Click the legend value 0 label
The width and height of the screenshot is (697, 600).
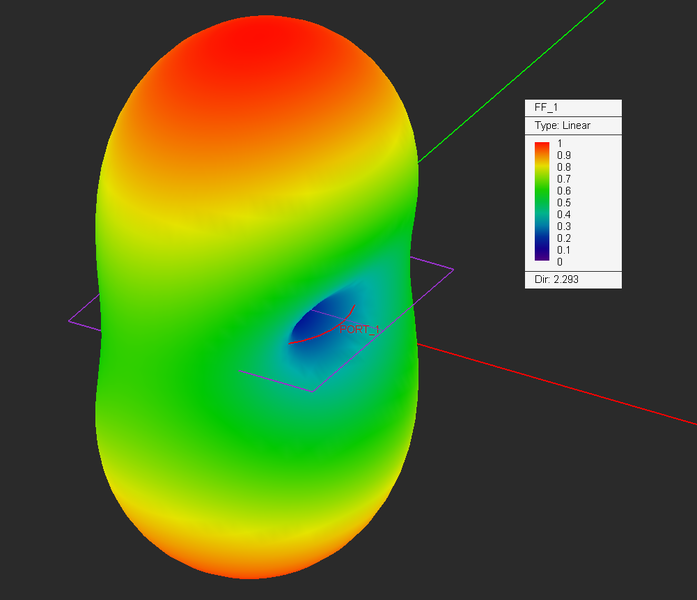pyautogui.click(x=560, y=262)
